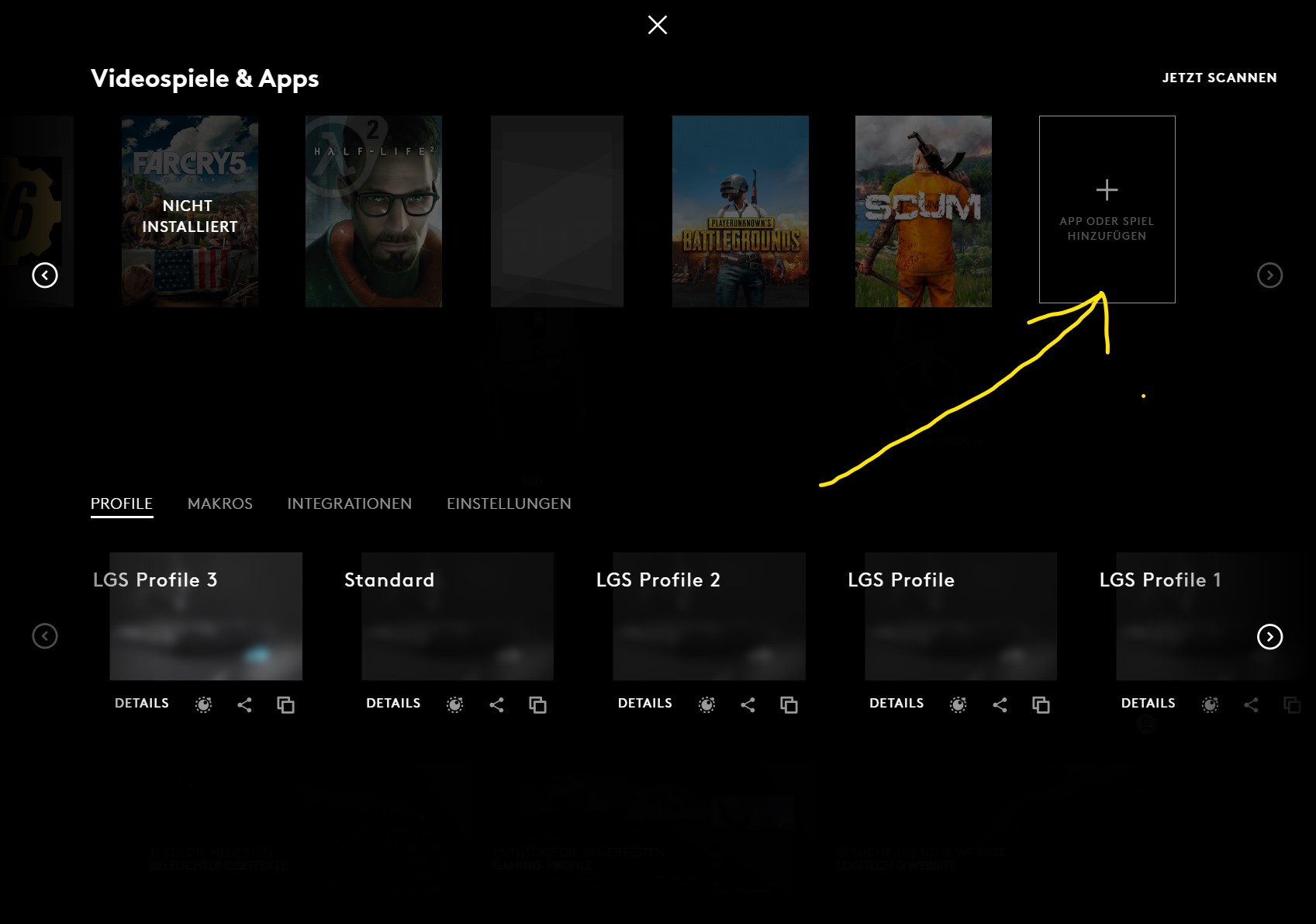This screenshot has height=924, width=1316.
Task: Select the Standard profile card
Action: tap(458, 616)
